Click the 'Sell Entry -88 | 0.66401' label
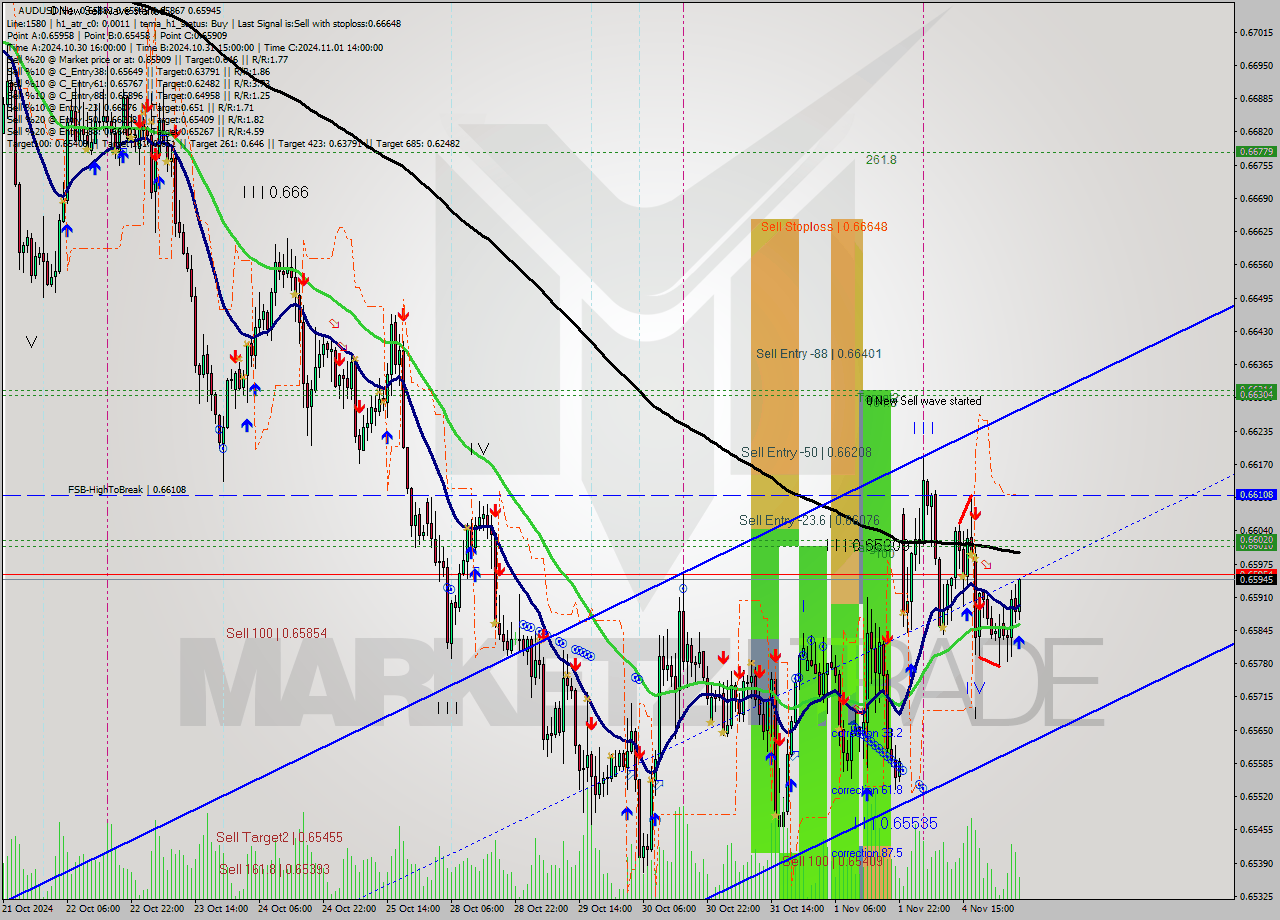This screenshot has width=1280, height=920. click(x=818, y=354)
